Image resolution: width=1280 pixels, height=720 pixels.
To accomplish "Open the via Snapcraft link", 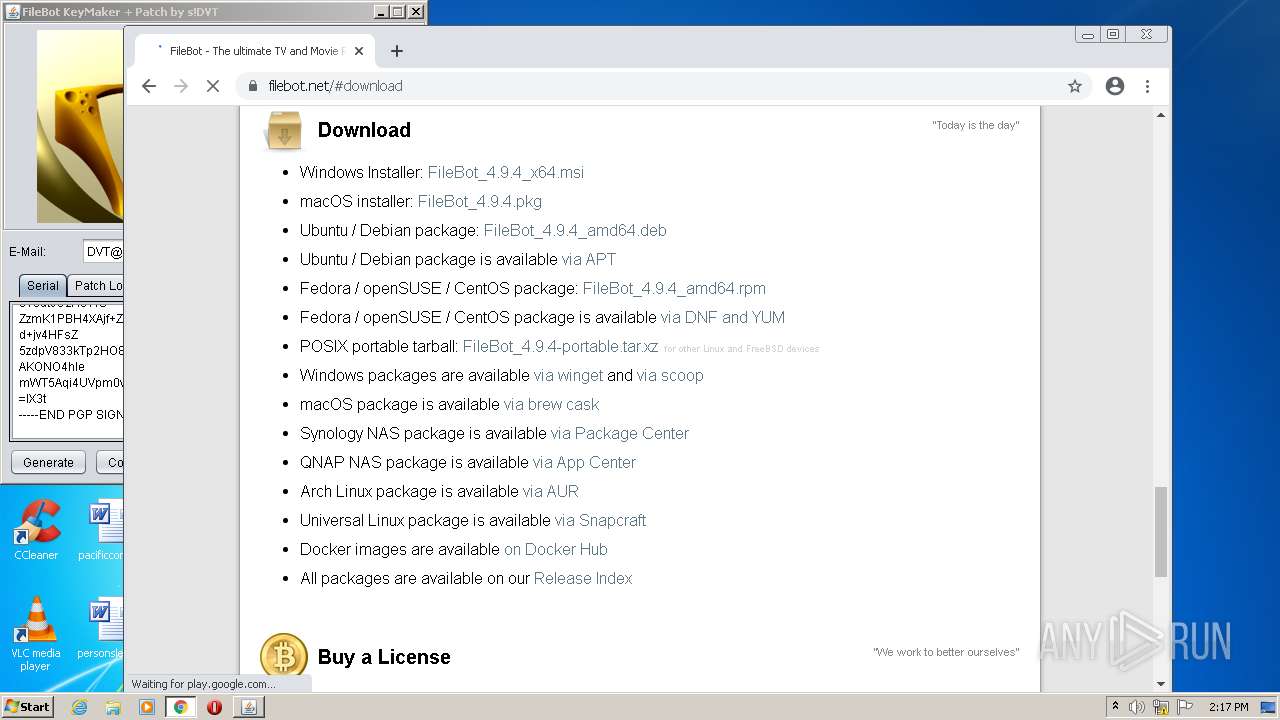I will pos(601,520).
